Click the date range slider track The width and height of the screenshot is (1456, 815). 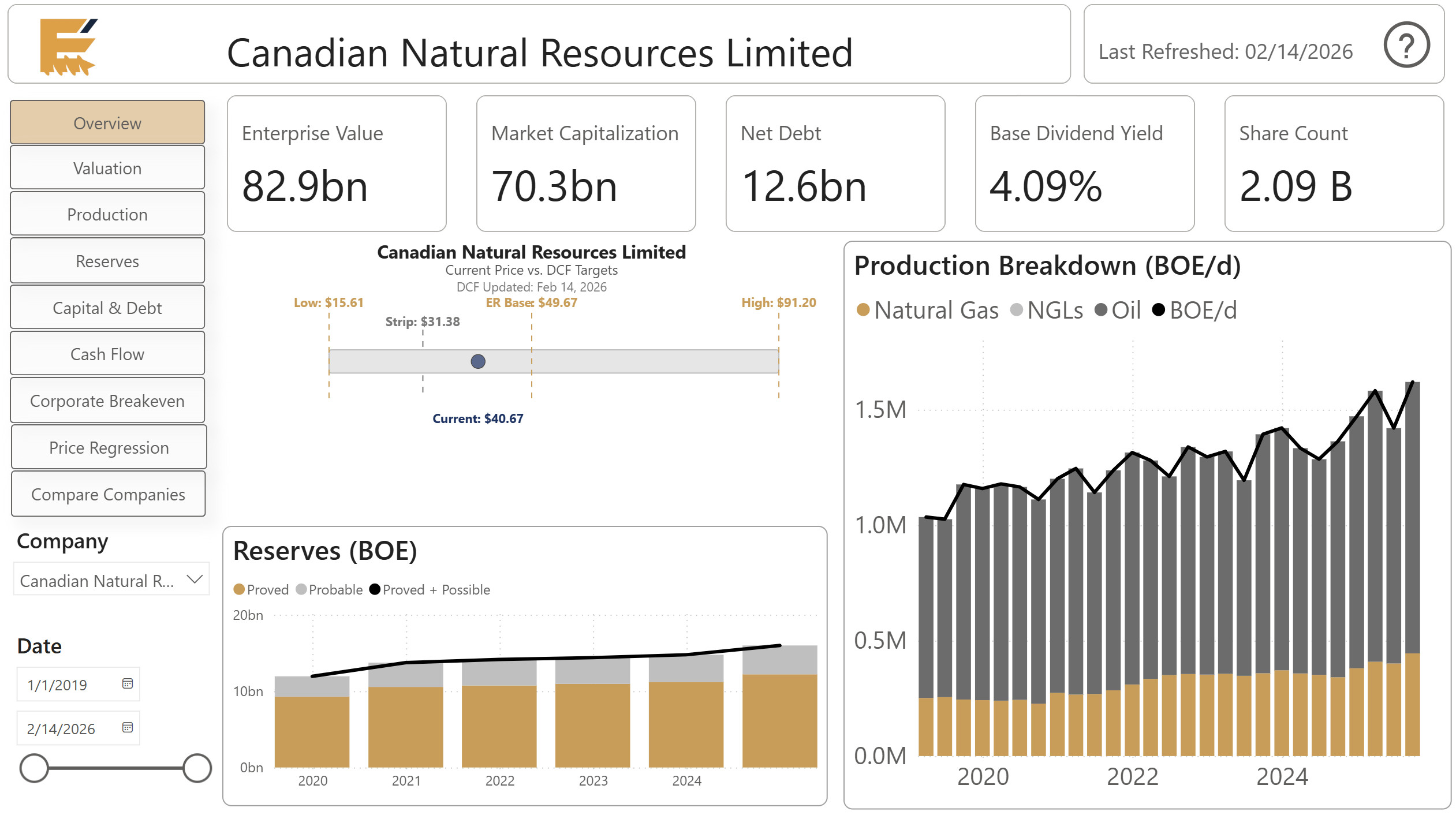(x=115, y=768)
